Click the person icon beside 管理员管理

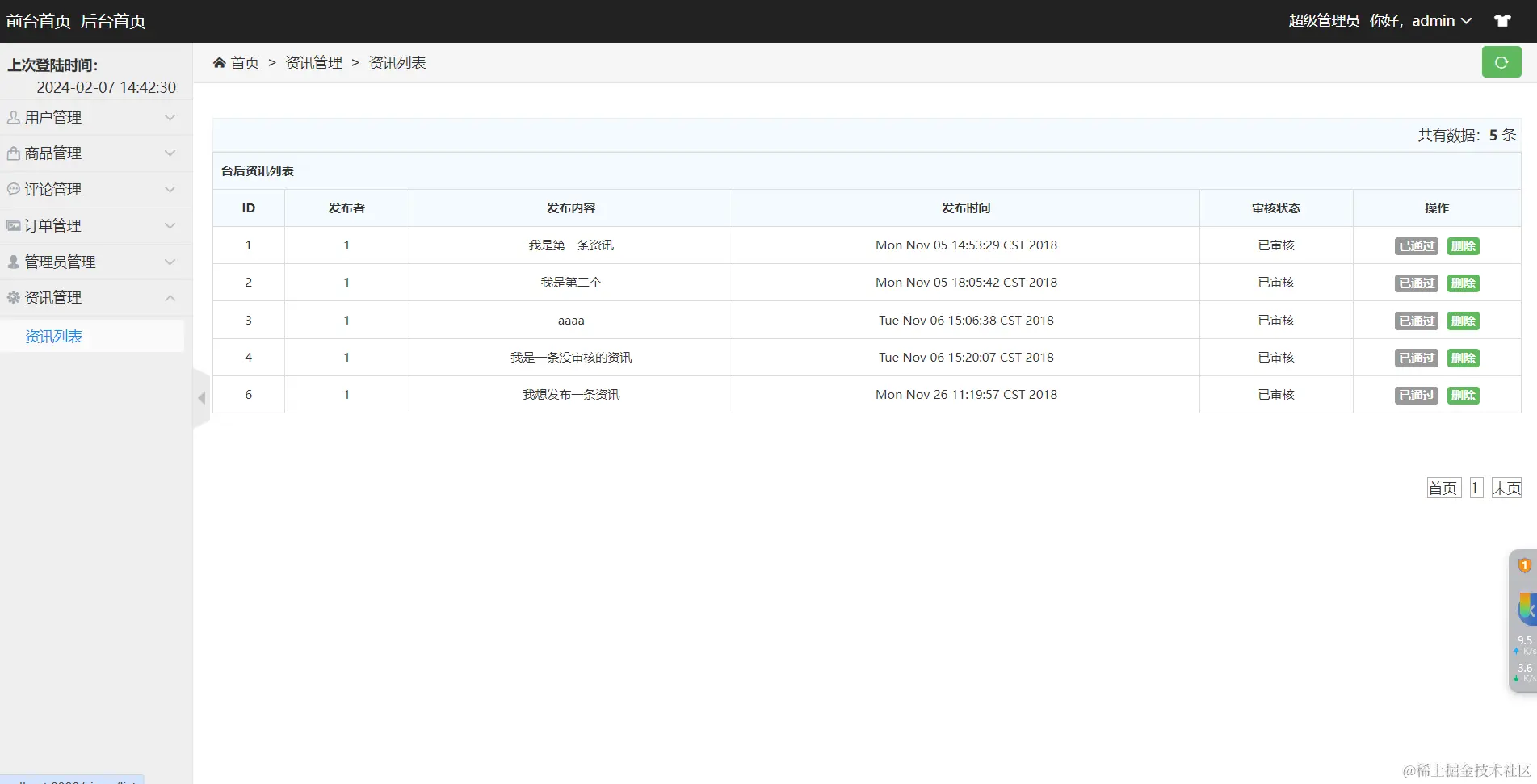tap(14, 262)
